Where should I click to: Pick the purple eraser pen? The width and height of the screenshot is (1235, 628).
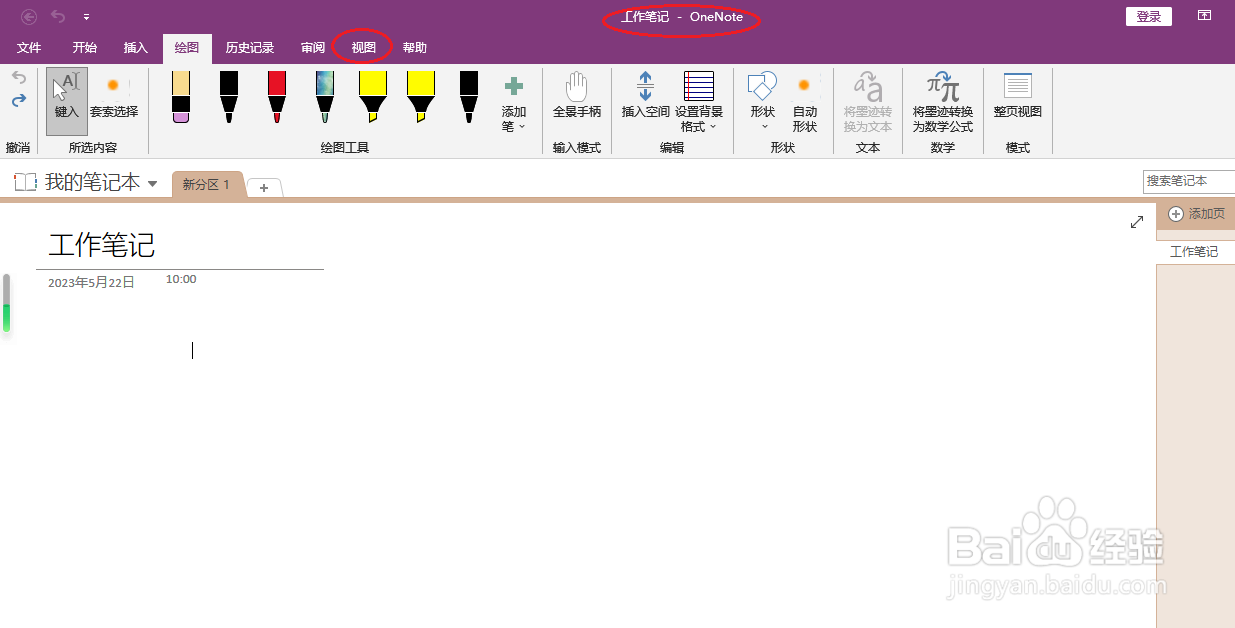(x=181, y=97)
